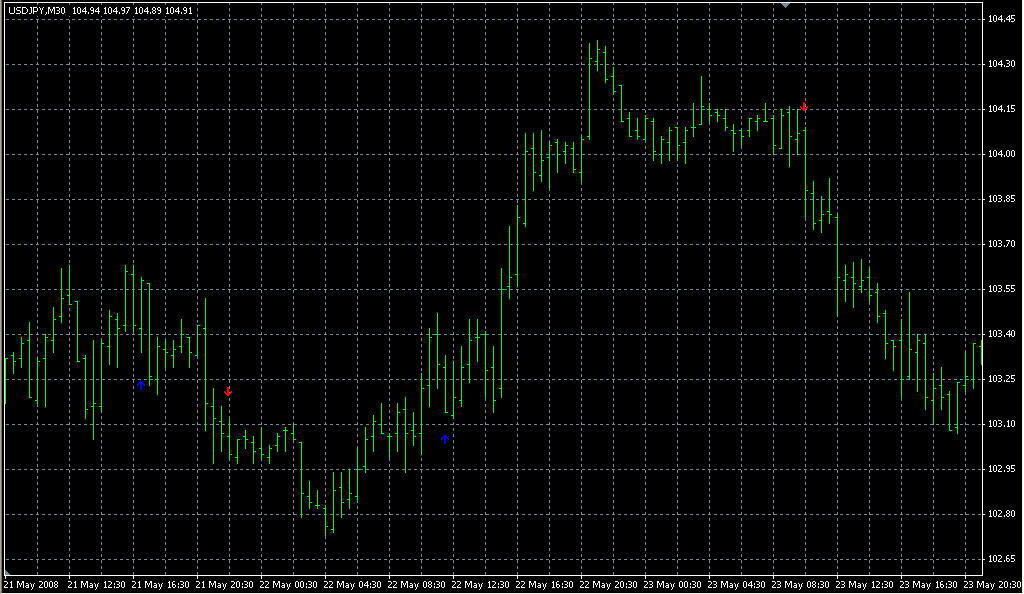Click the 103.70 price scale label
The width and height of the screenshot is (1024, 594).
coord(1002,244)
